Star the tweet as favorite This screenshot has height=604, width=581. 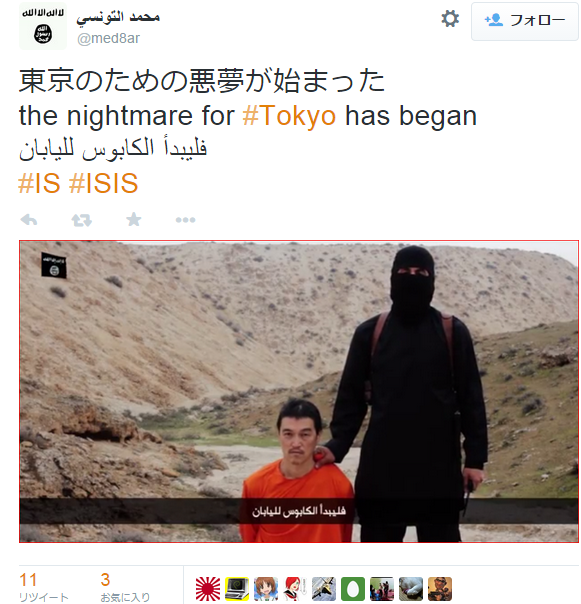pos(134,220)
